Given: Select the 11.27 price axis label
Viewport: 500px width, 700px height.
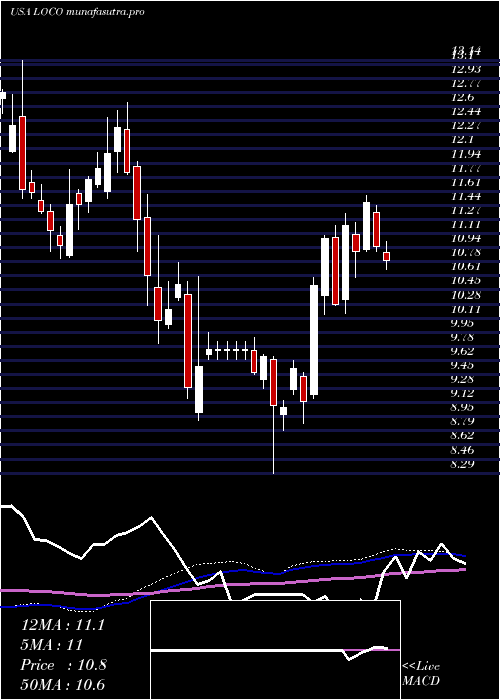Looking at the screenshot, I should coord(466,210).
